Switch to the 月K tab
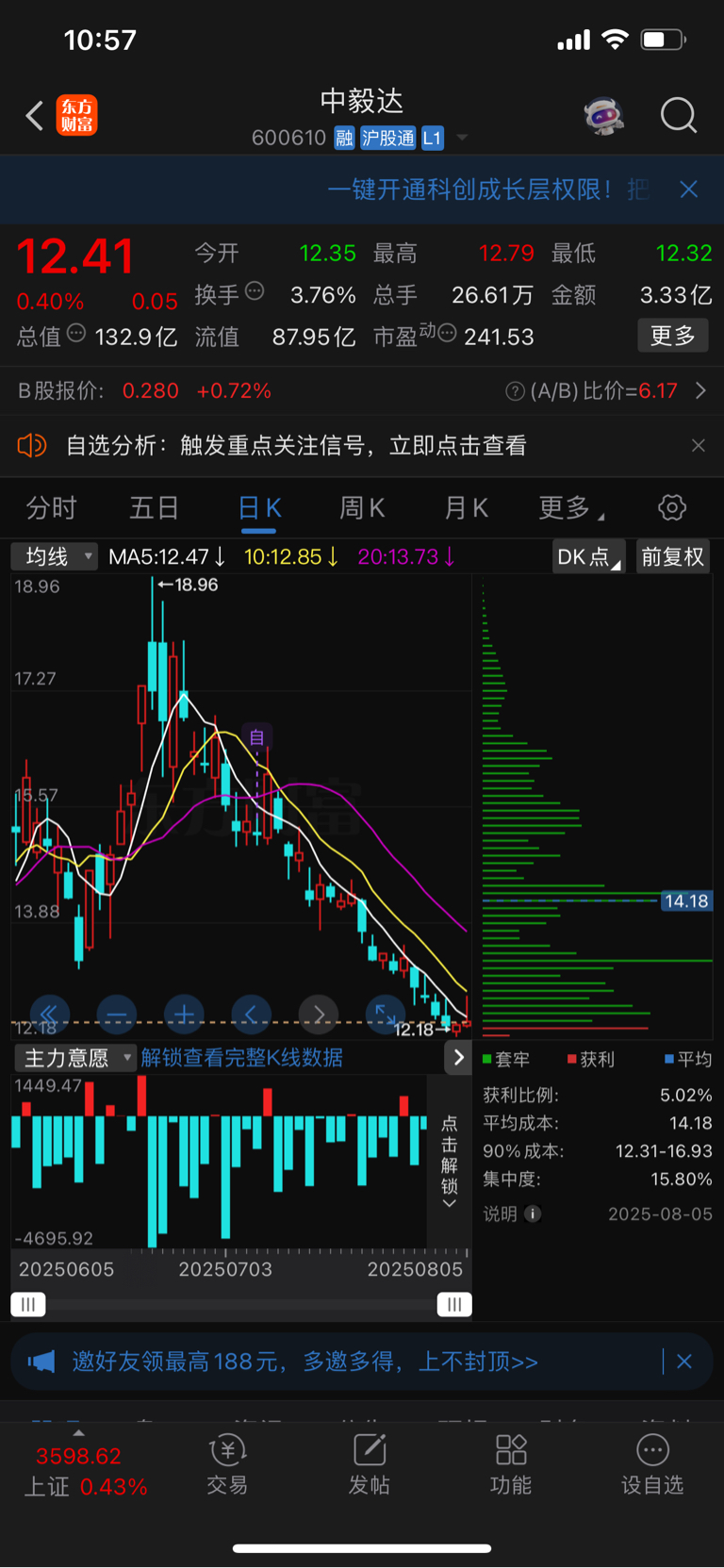724x1568 pixels. (466, 508)
